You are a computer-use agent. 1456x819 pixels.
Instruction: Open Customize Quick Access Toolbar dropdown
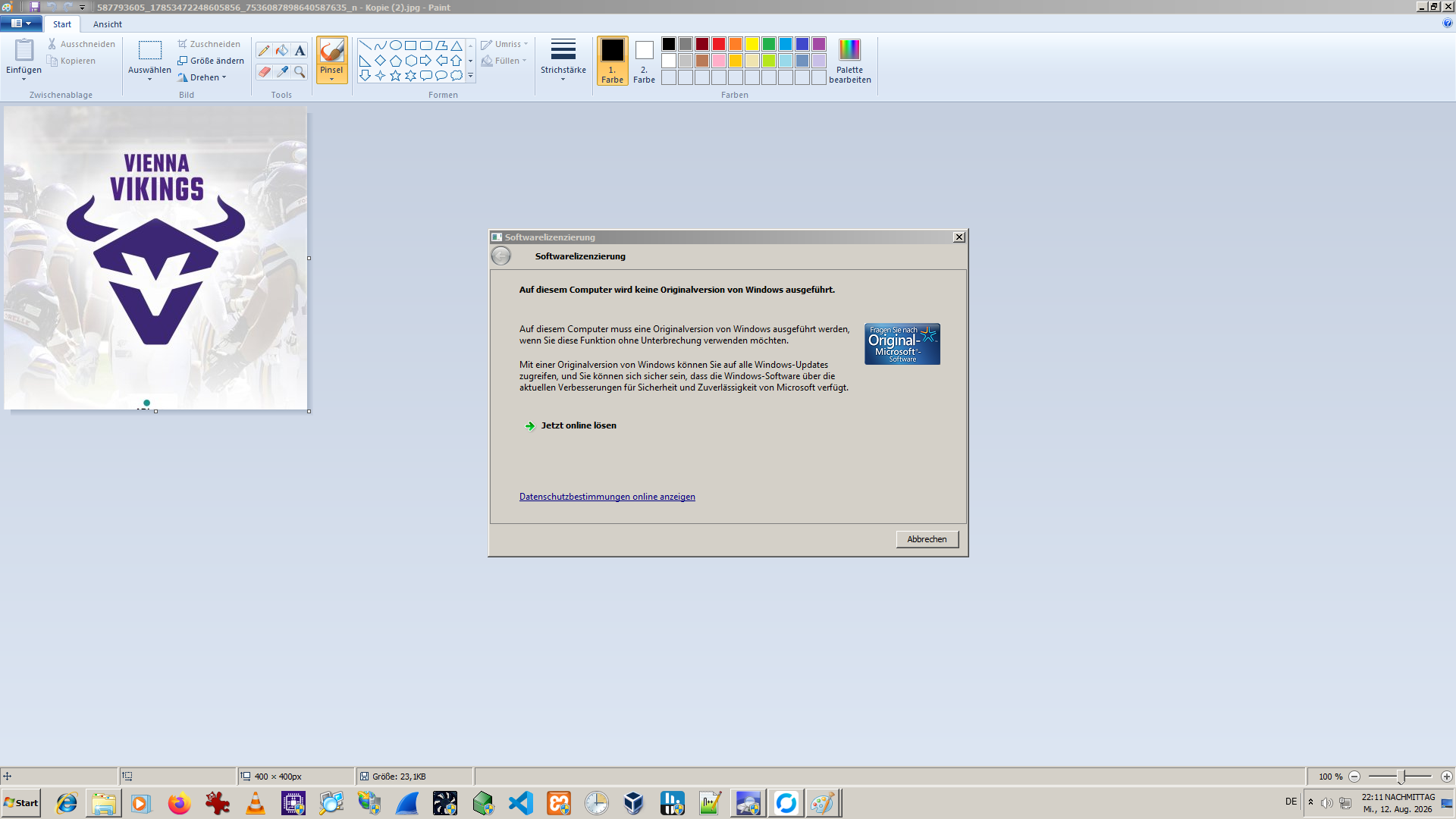click(82, 7)
